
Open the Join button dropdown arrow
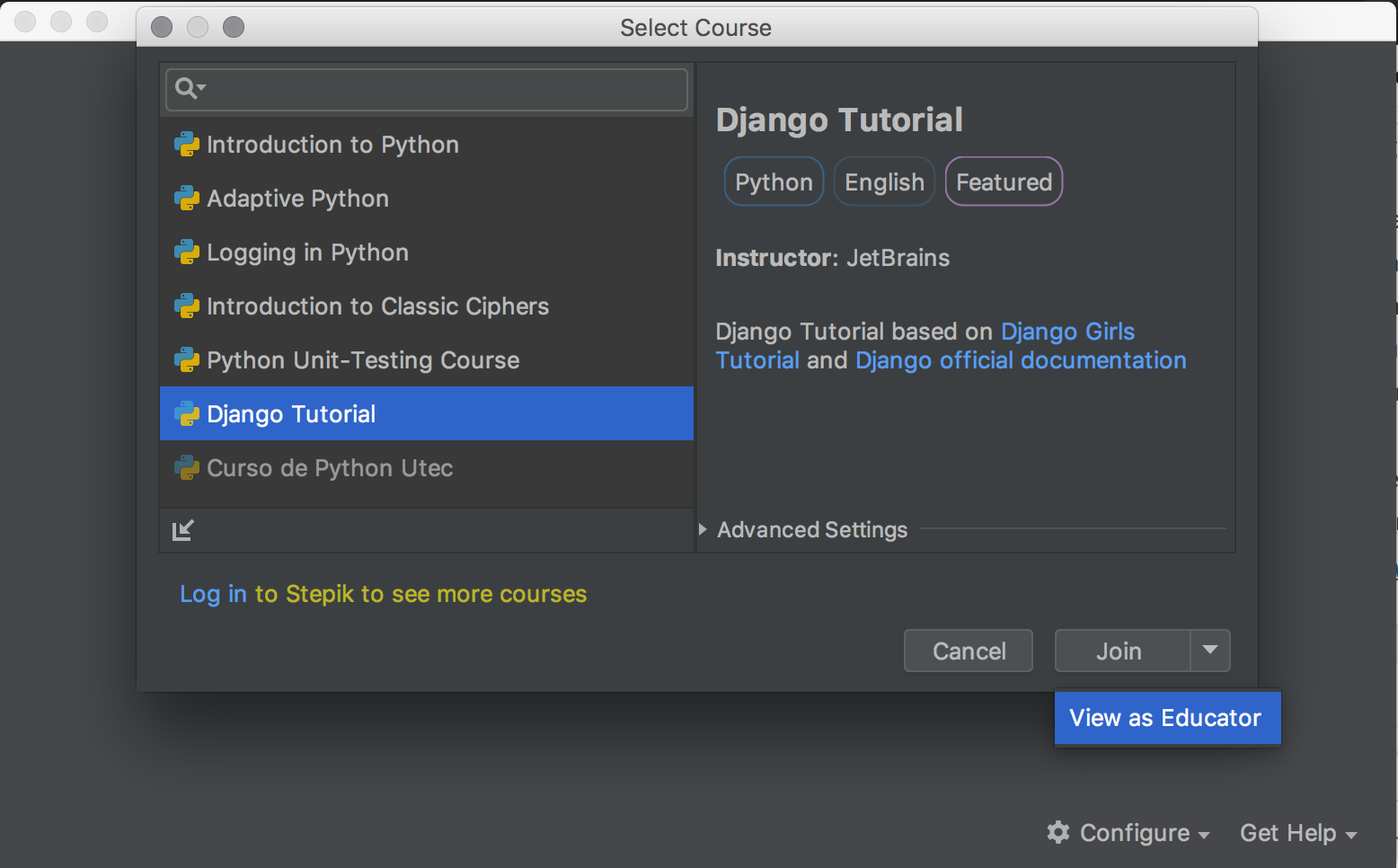[1210, 651]
